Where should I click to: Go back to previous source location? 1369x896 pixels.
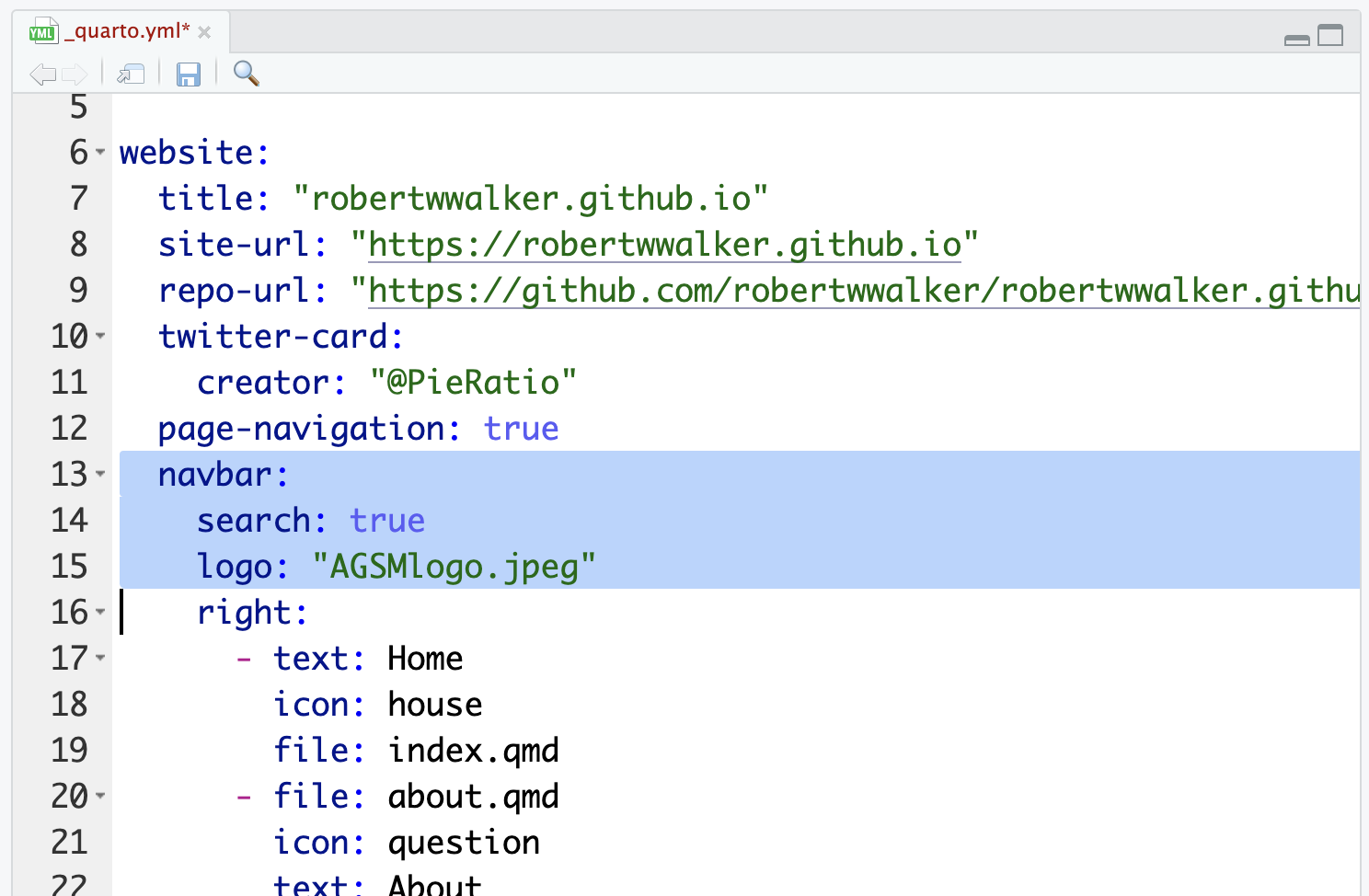coord(41,74)
